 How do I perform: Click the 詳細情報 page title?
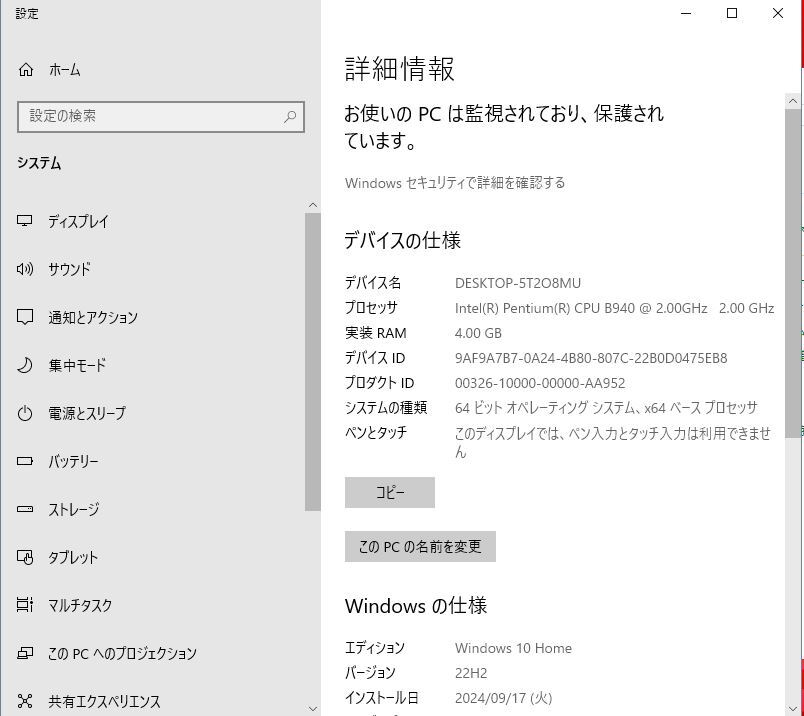point(399,69)
